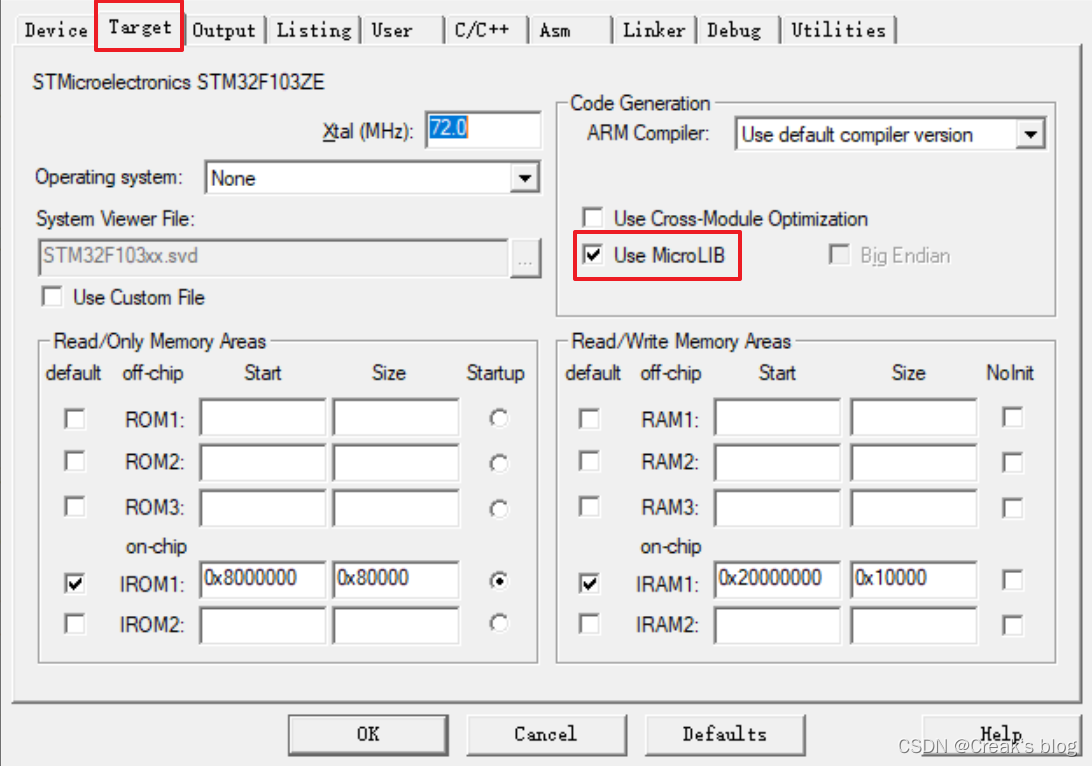Click the IROM2 Start field
This screenshot has height=766, width=1092.
[x=263, y=625]
